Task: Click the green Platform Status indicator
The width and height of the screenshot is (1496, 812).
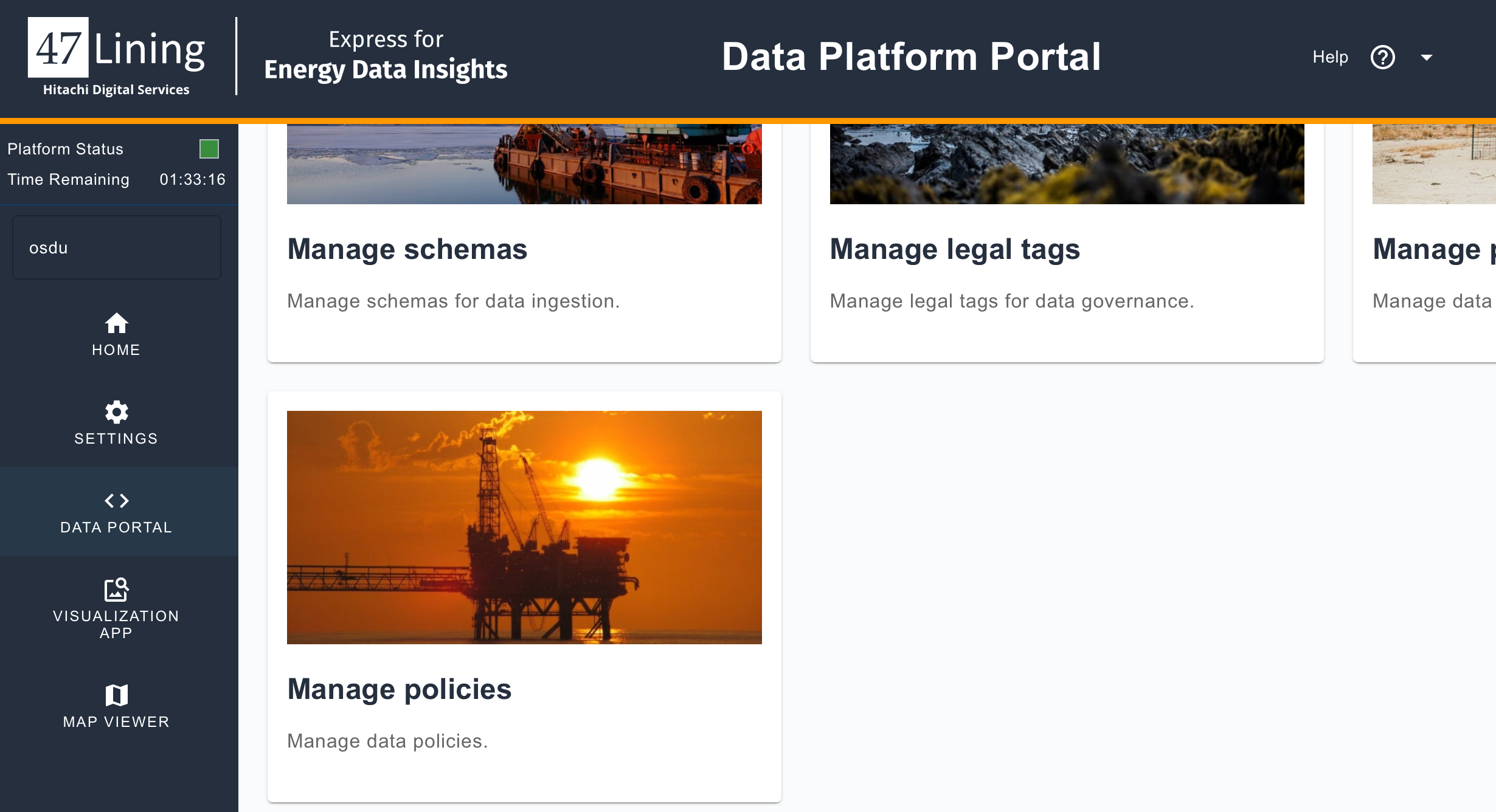Action: (209, 149)
